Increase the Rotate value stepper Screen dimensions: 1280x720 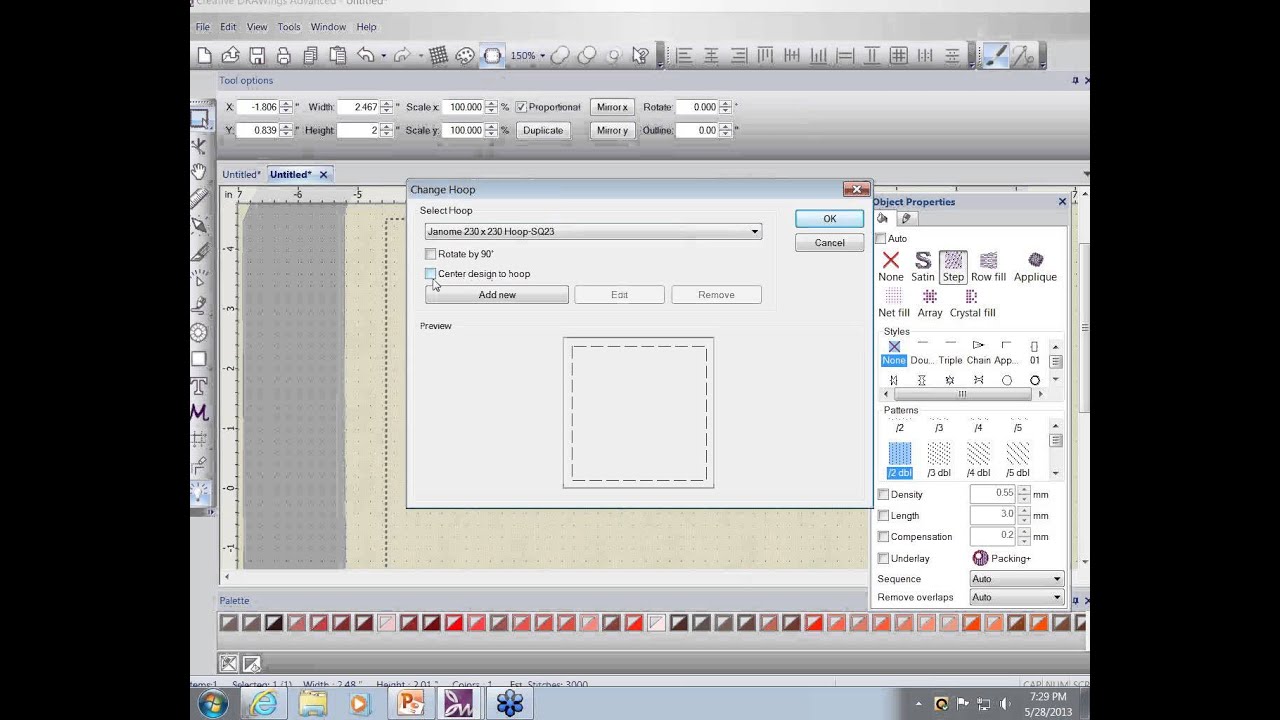[x=727, y=103]
